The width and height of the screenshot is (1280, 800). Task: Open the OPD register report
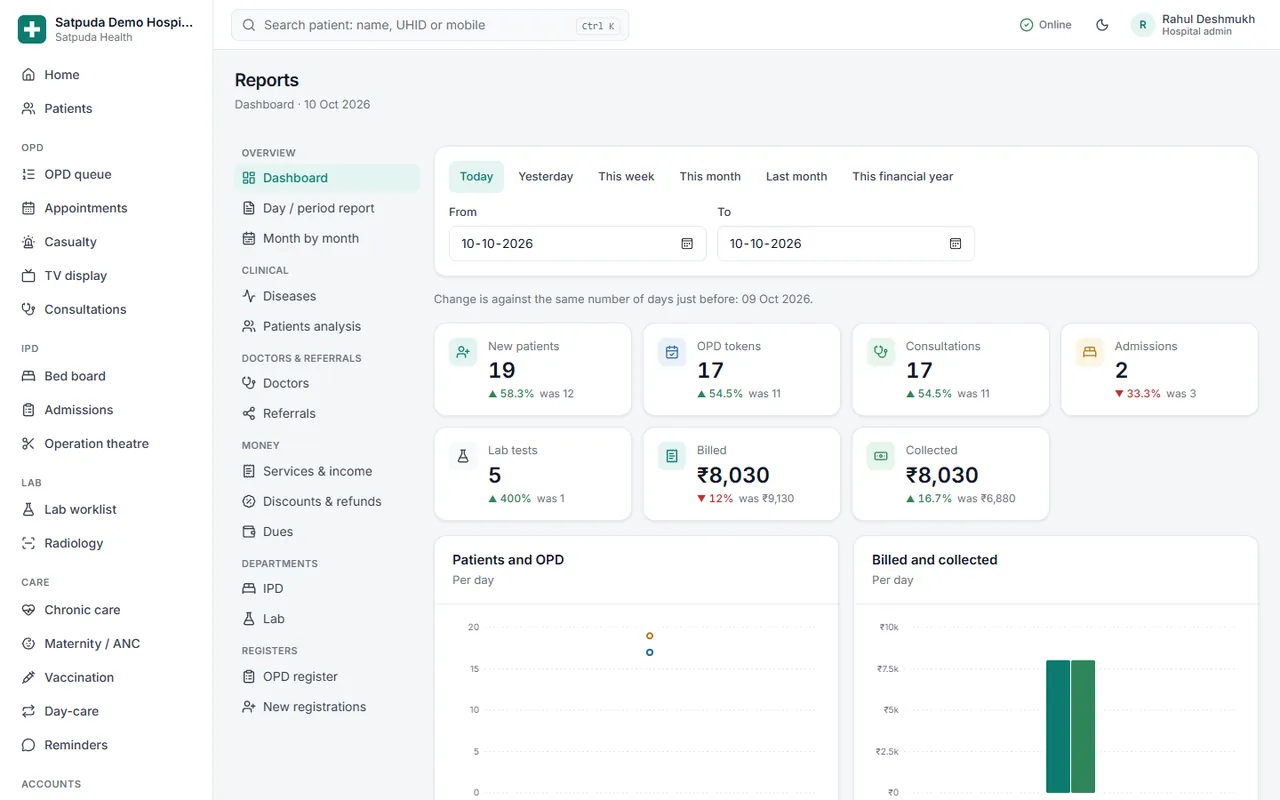[x=327, y=676]
